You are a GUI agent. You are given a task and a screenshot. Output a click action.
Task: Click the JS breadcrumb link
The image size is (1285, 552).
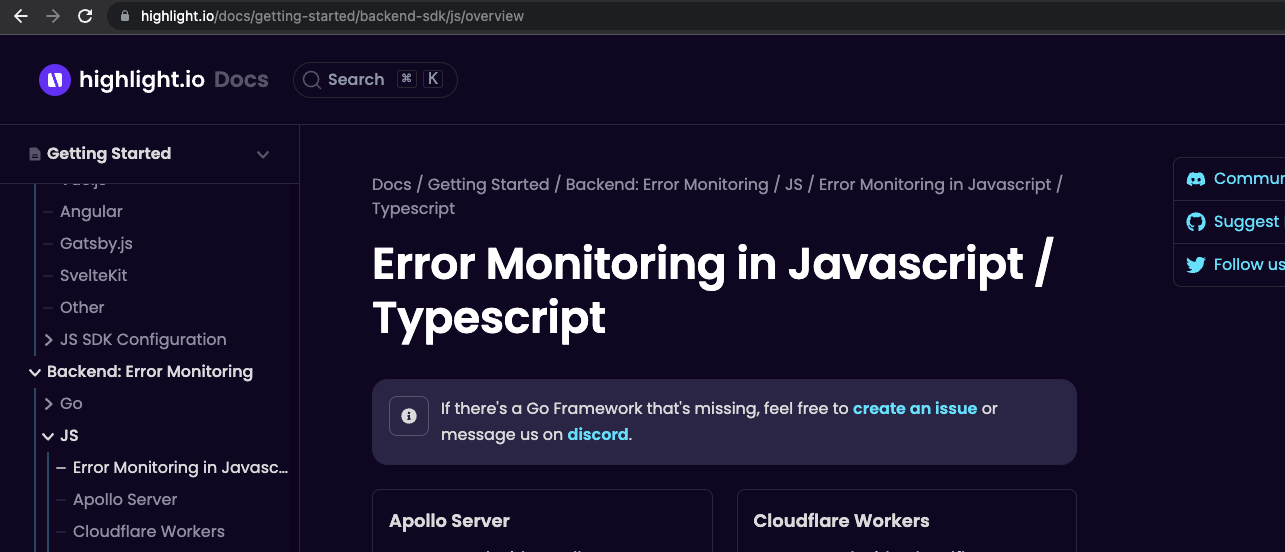[793, 185]
